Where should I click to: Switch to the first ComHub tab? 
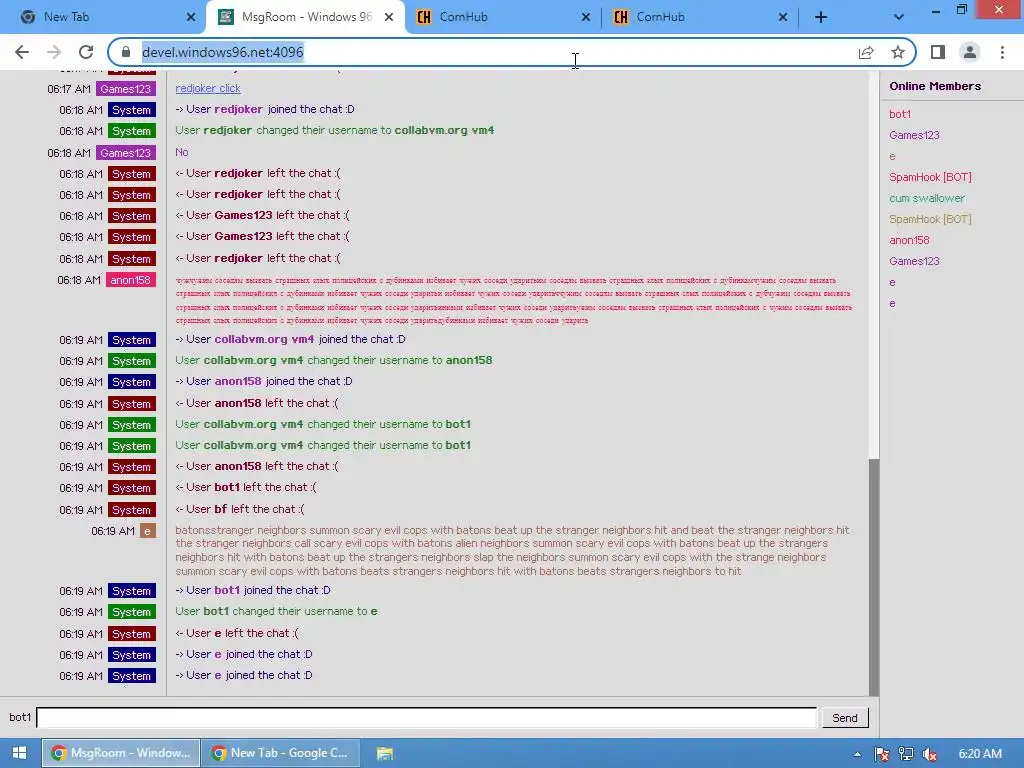pos(503,17)
